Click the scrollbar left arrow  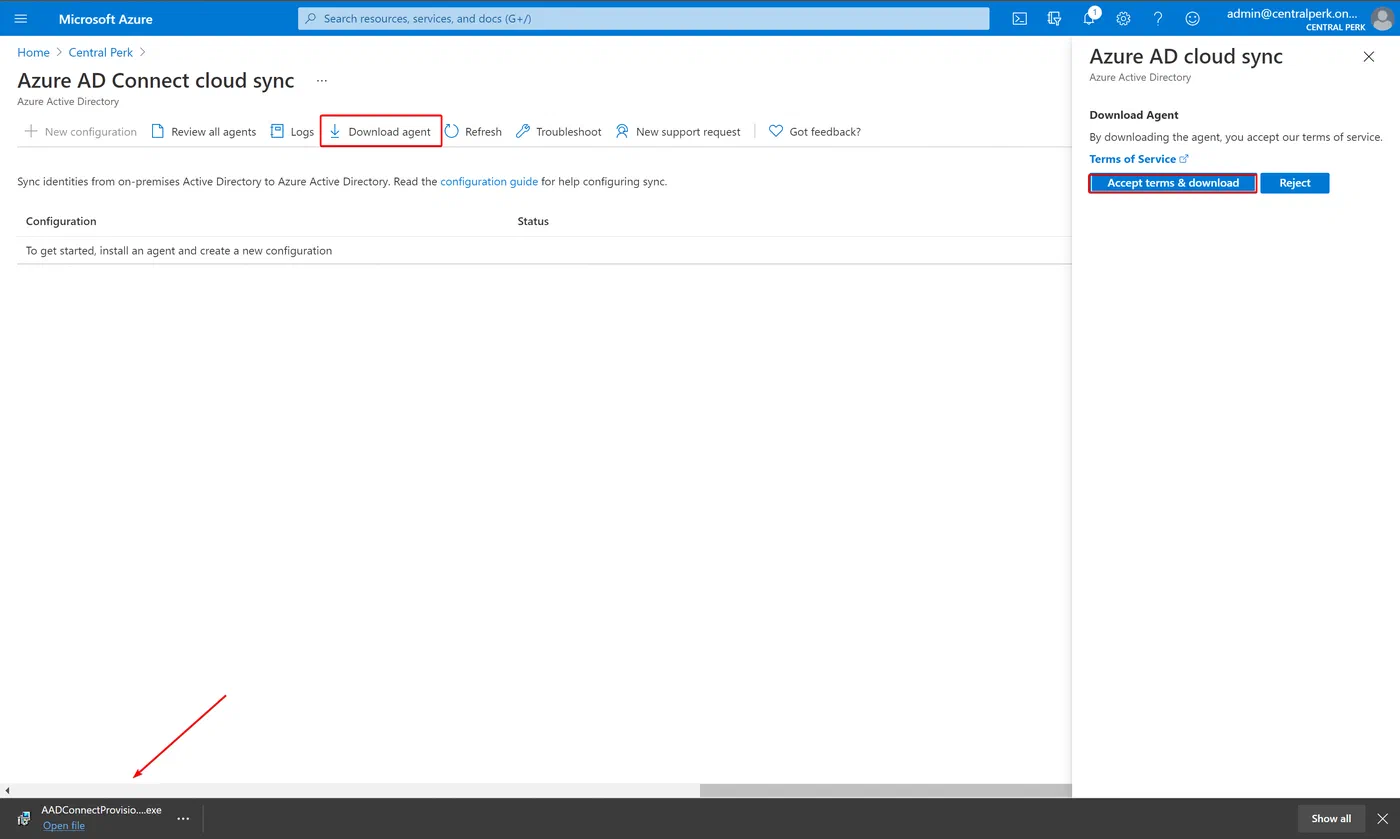click(x=7, y=790)
